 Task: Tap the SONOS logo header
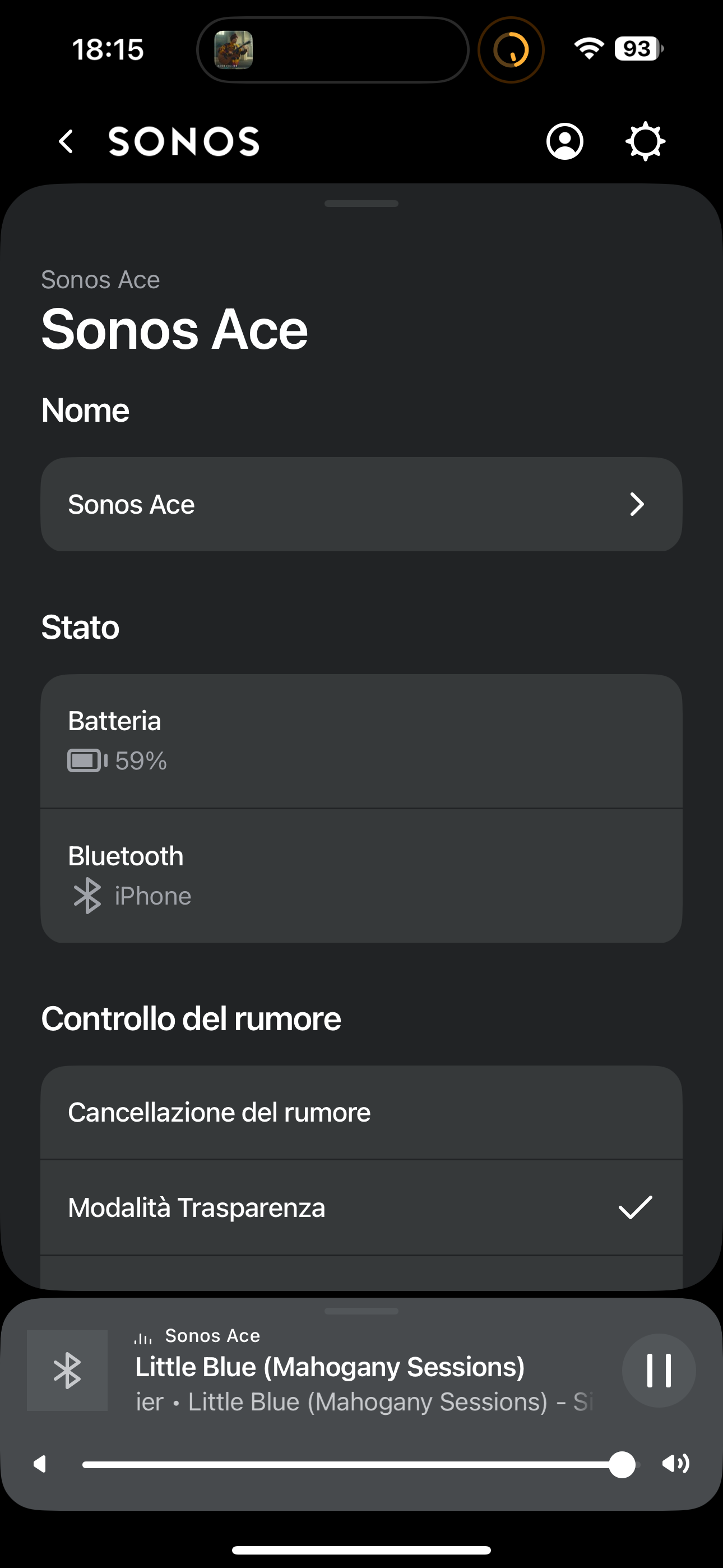184,142
